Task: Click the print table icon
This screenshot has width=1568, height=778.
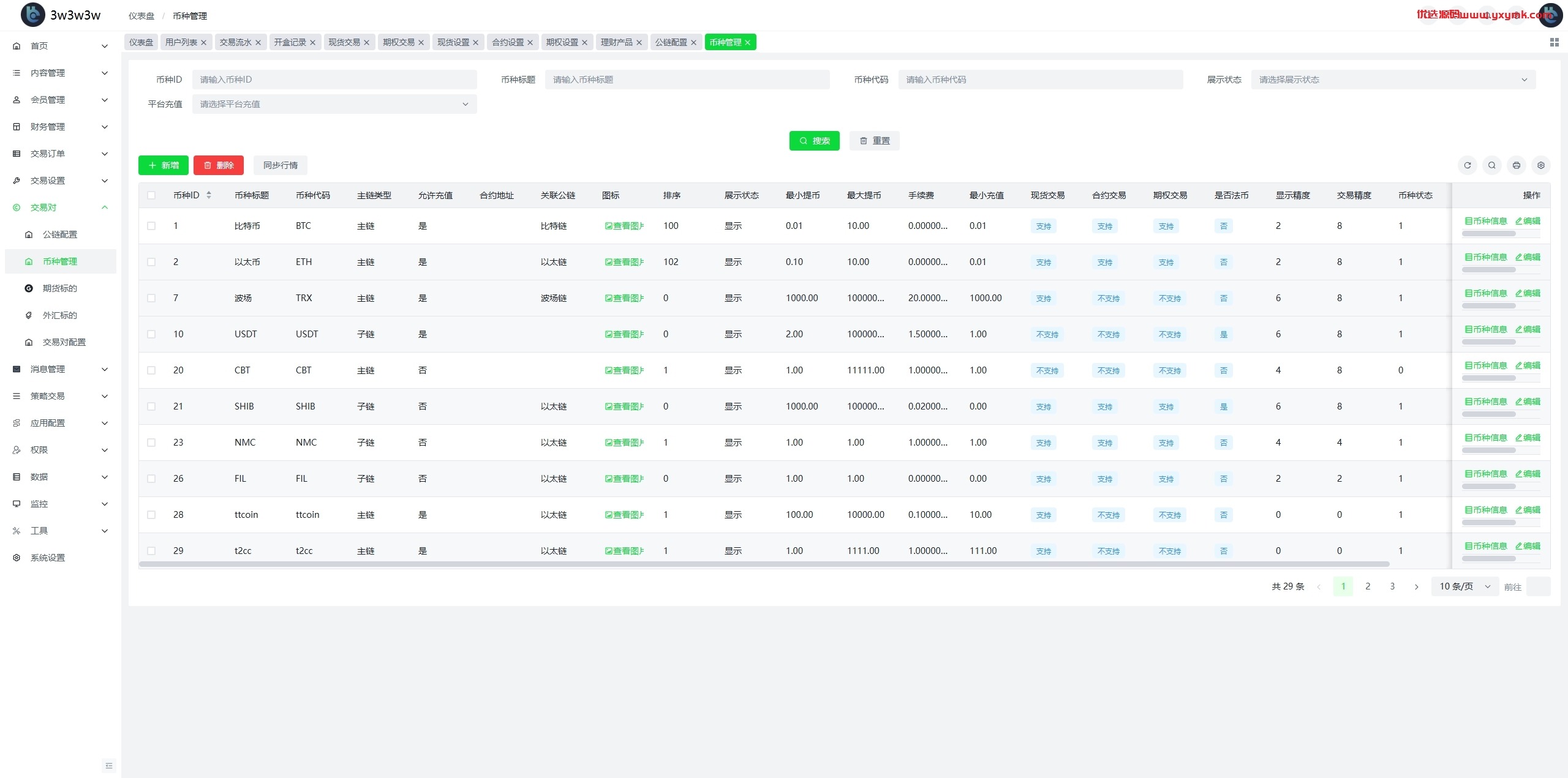Action: pyautogui.click(x=1516, y=165)
